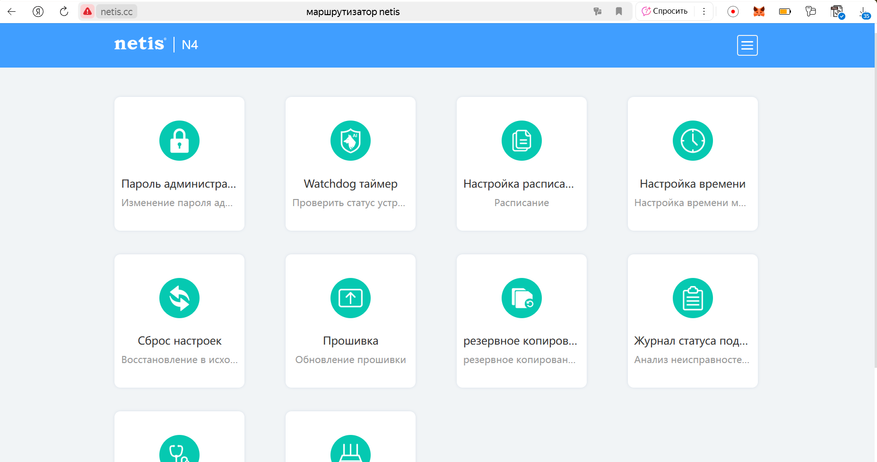Click the N4 model label

[x=190, y=45]
